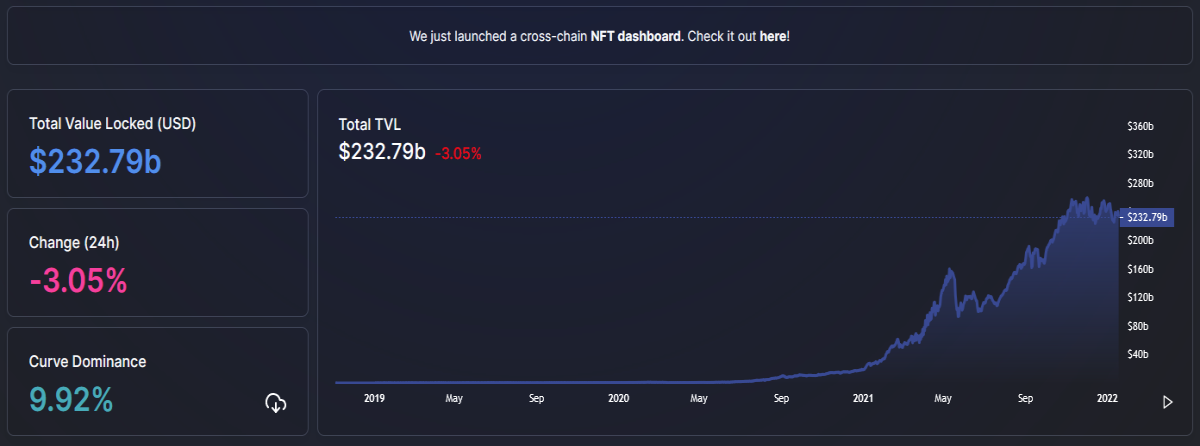Click the bold 'NFT dashboard' text
This screenshot has height=446, width=1200.
636,36
